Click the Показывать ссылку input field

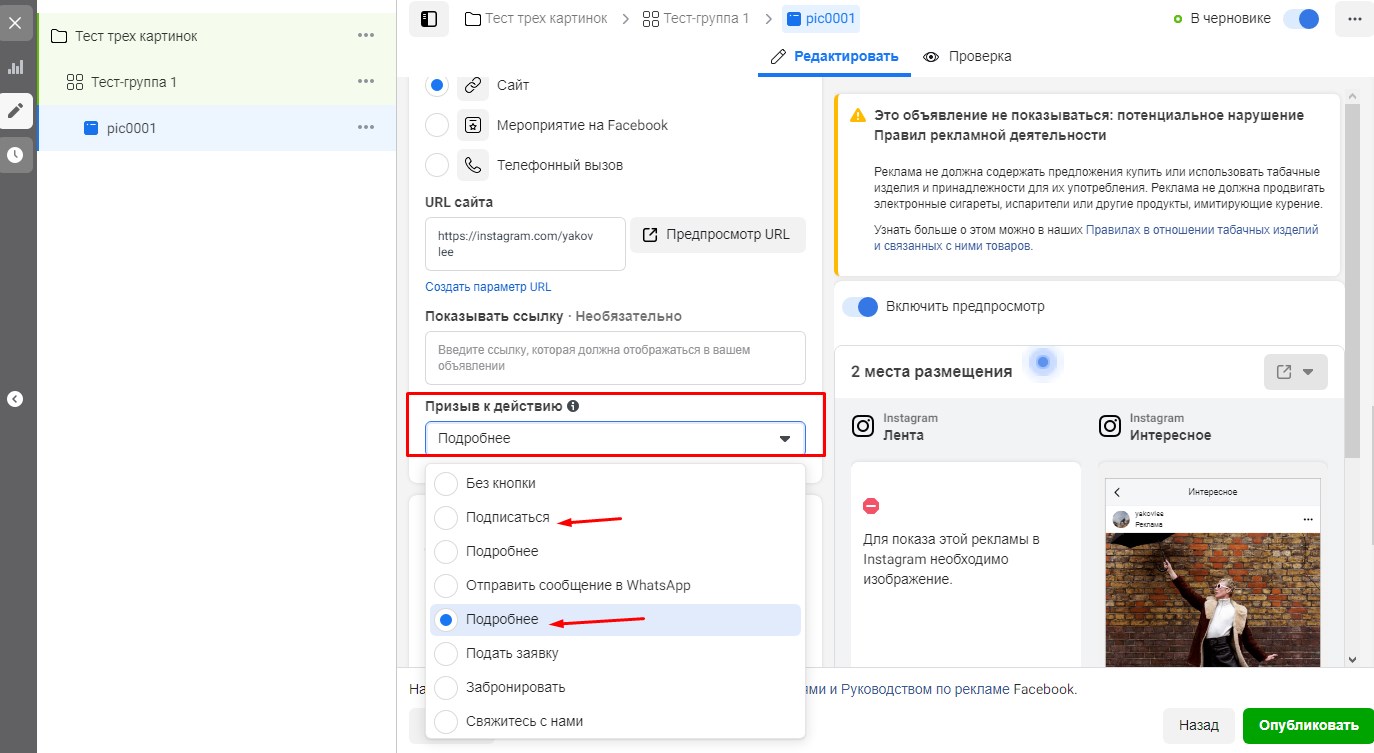click(615, 358)
